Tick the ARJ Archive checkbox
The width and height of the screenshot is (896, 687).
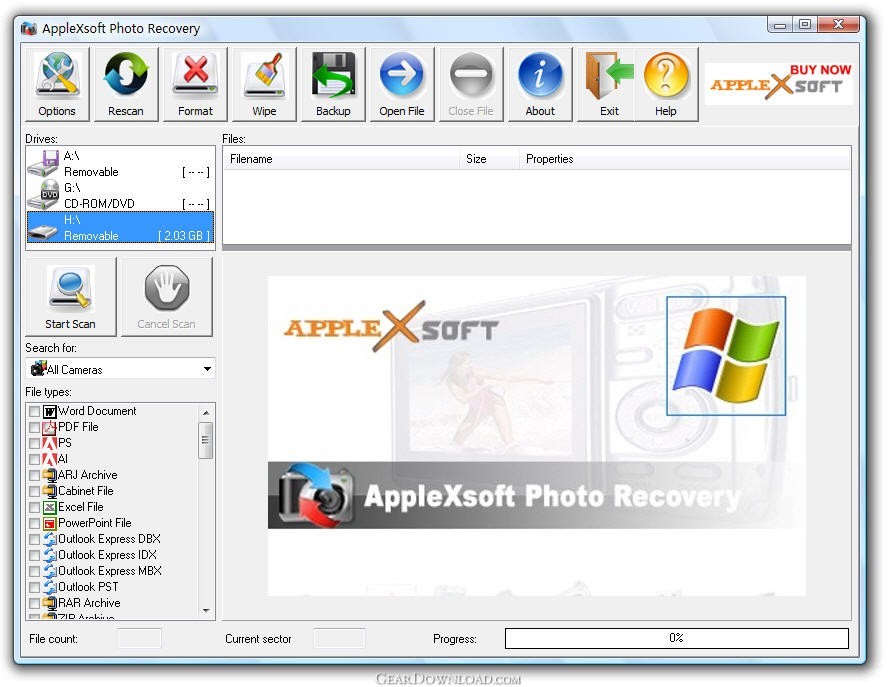point(34,476)
